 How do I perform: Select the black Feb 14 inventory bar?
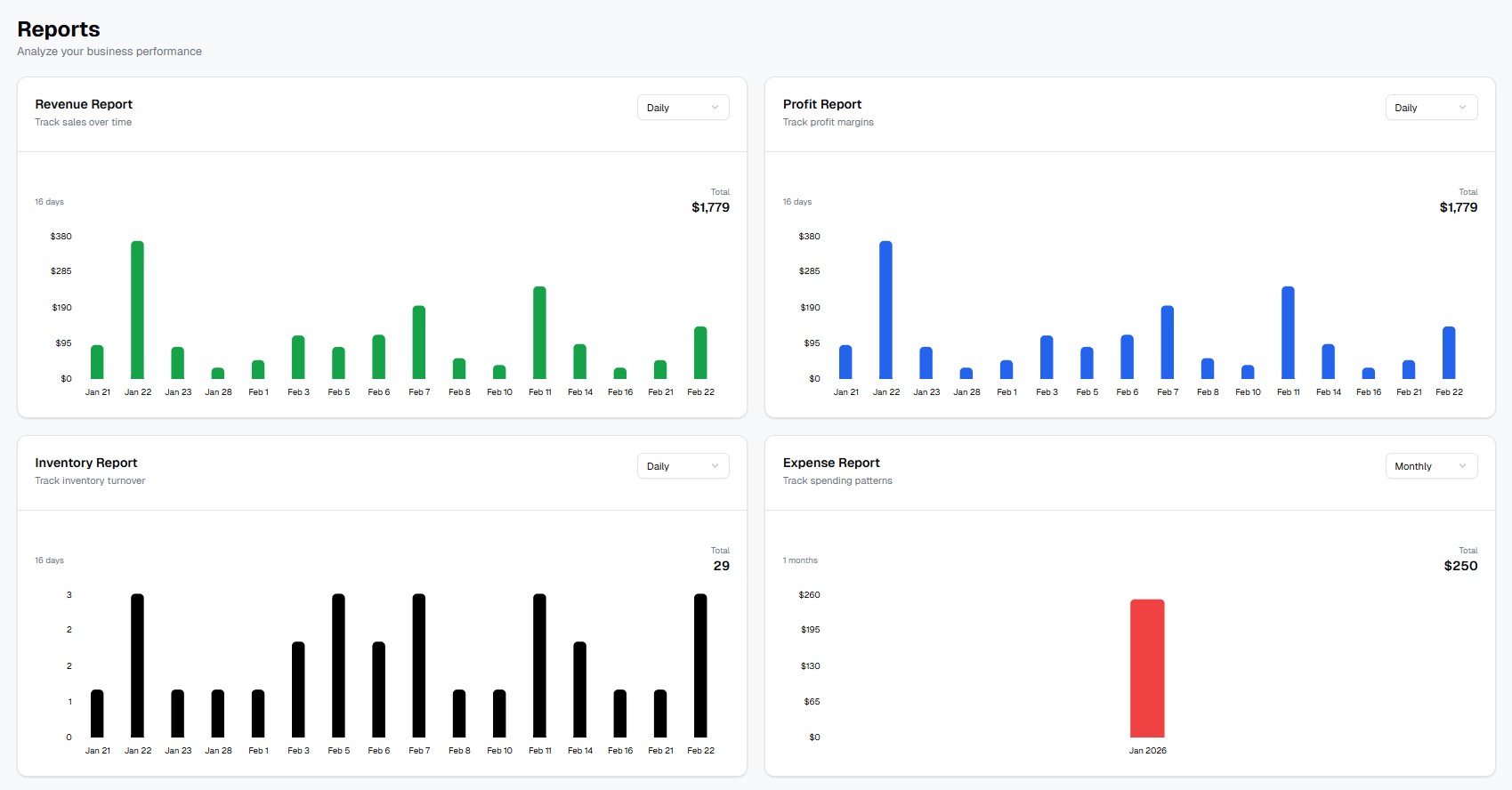[579, 689]
